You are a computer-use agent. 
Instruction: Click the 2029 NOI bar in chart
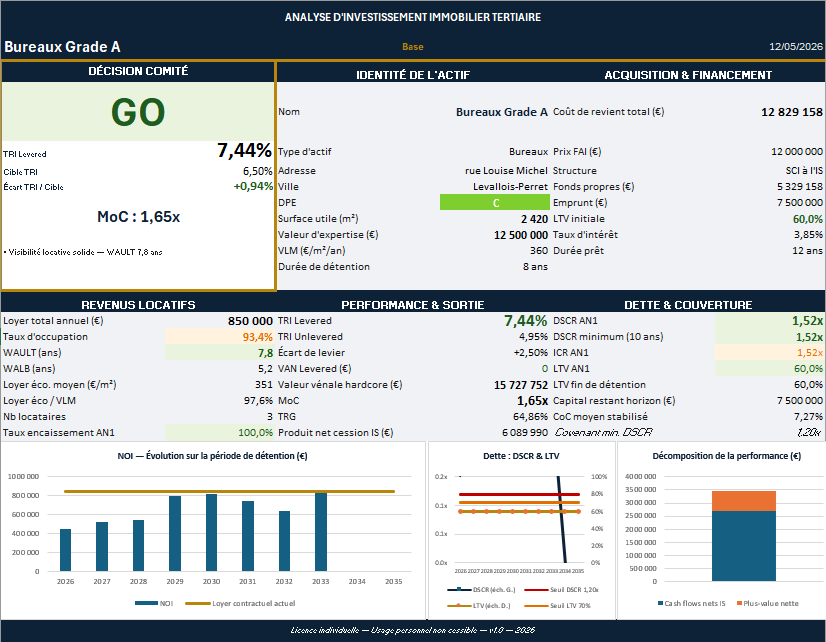[x=175, y=534]
